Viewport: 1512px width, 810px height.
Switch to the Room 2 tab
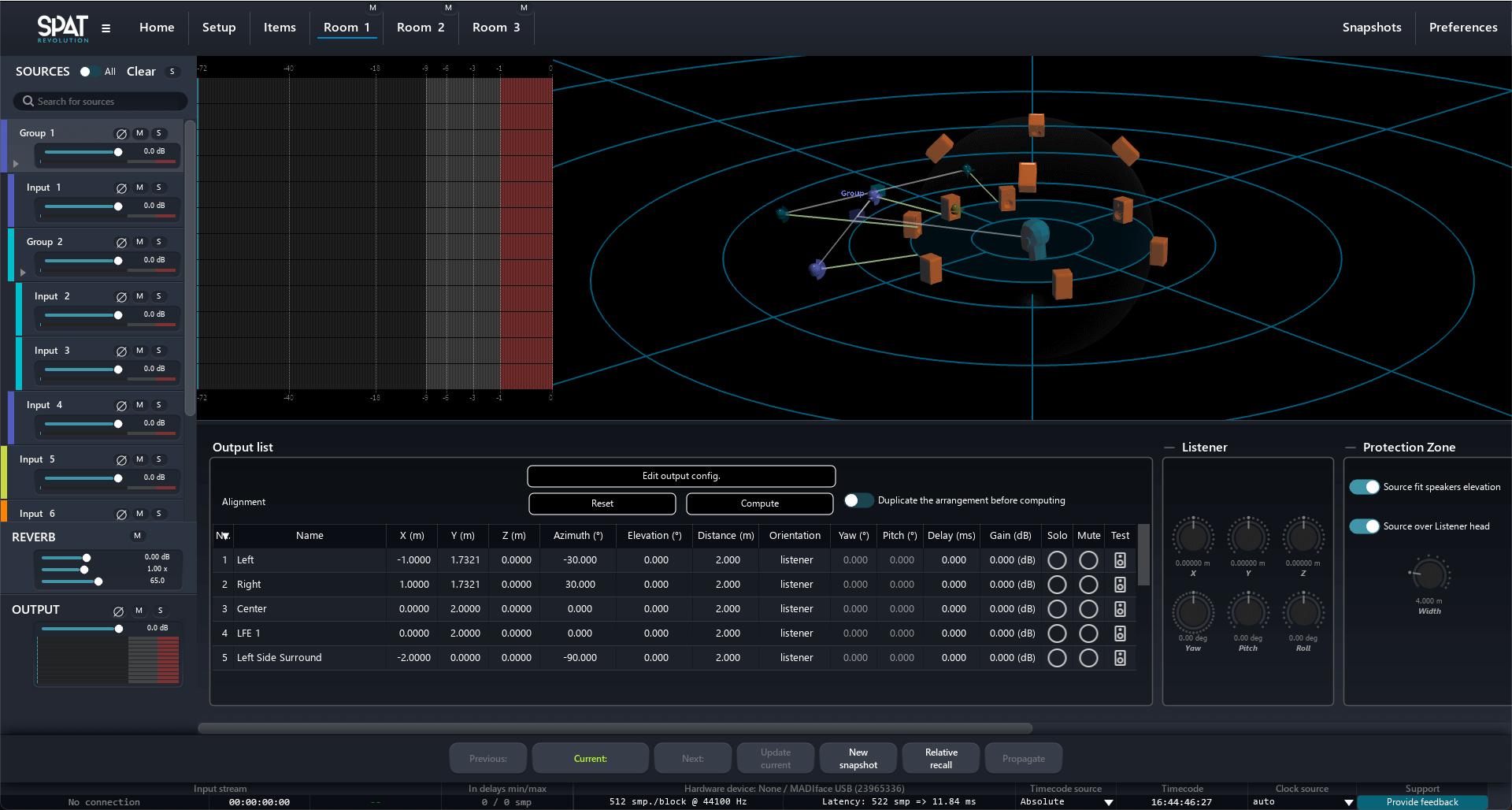coord(421,28)
